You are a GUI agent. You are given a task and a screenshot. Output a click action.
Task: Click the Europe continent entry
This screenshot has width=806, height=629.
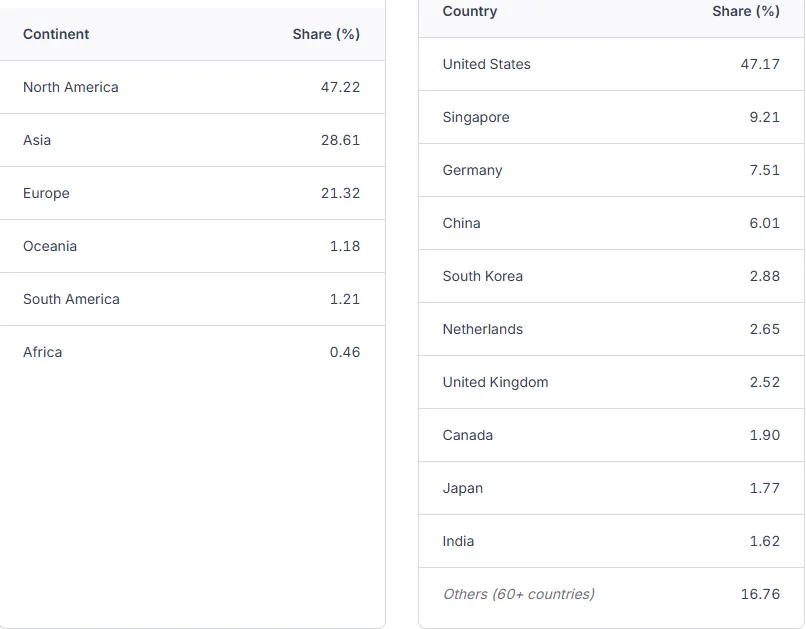[46, 193]
